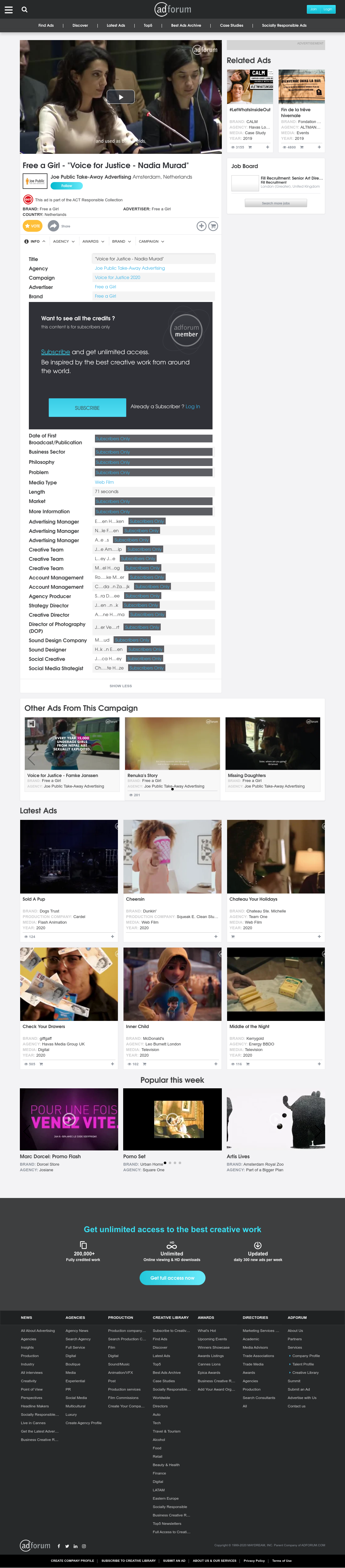The image size is (345, 1568).
Task: Cart icon on #LetWhatsInsideOut card
Action: 250,147
